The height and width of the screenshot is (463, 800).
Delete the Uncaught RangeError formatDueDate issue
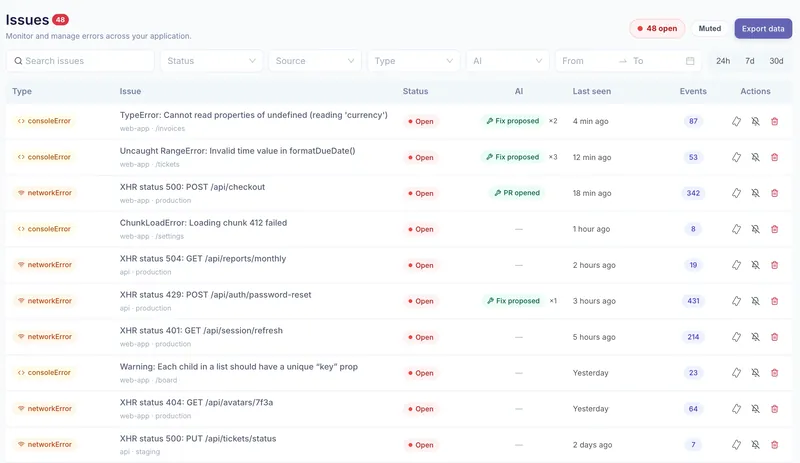pyautogui.click(x=774, y=157)
